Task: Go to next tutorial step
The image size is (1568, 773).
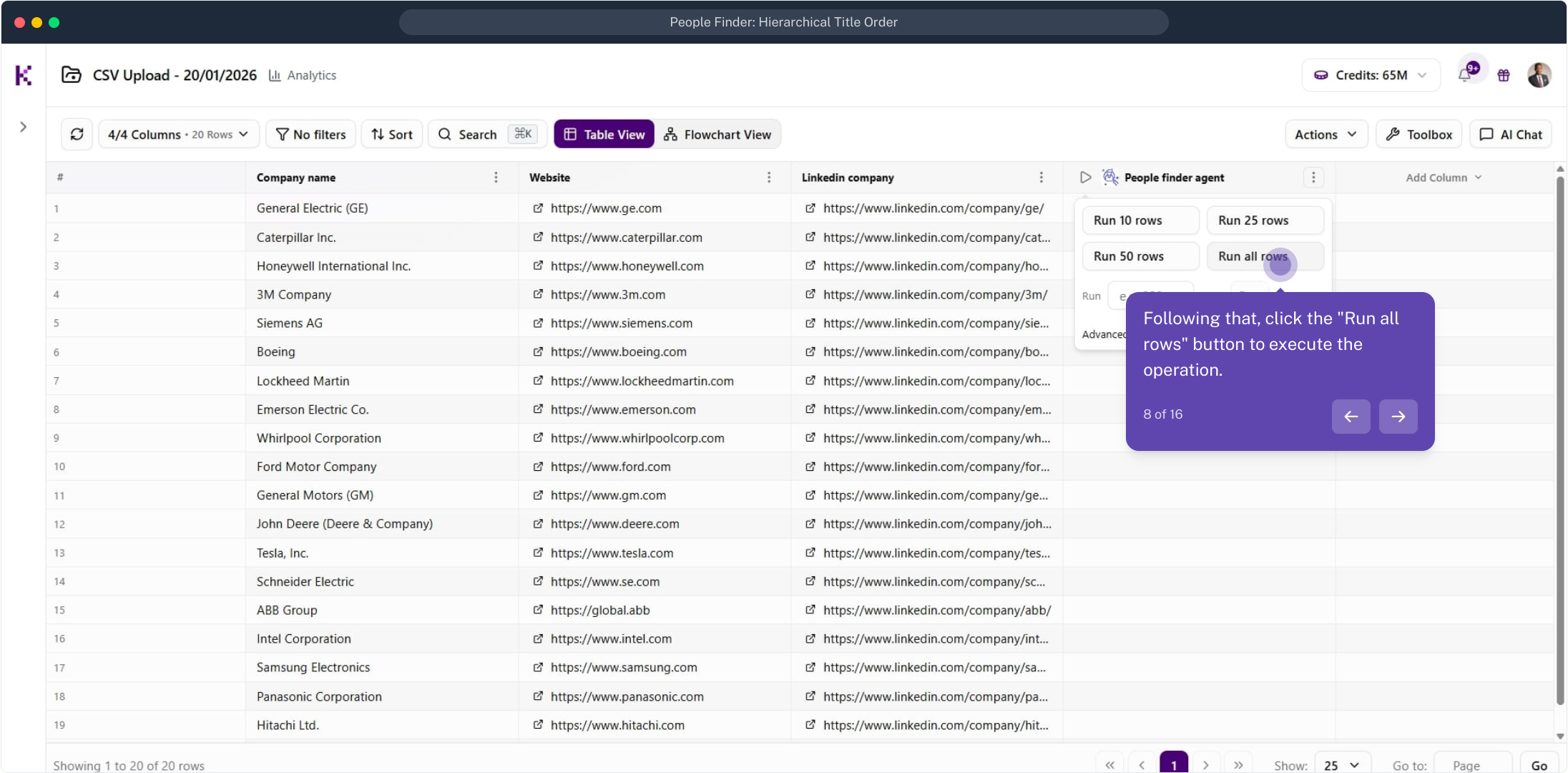Action: 1398,417
